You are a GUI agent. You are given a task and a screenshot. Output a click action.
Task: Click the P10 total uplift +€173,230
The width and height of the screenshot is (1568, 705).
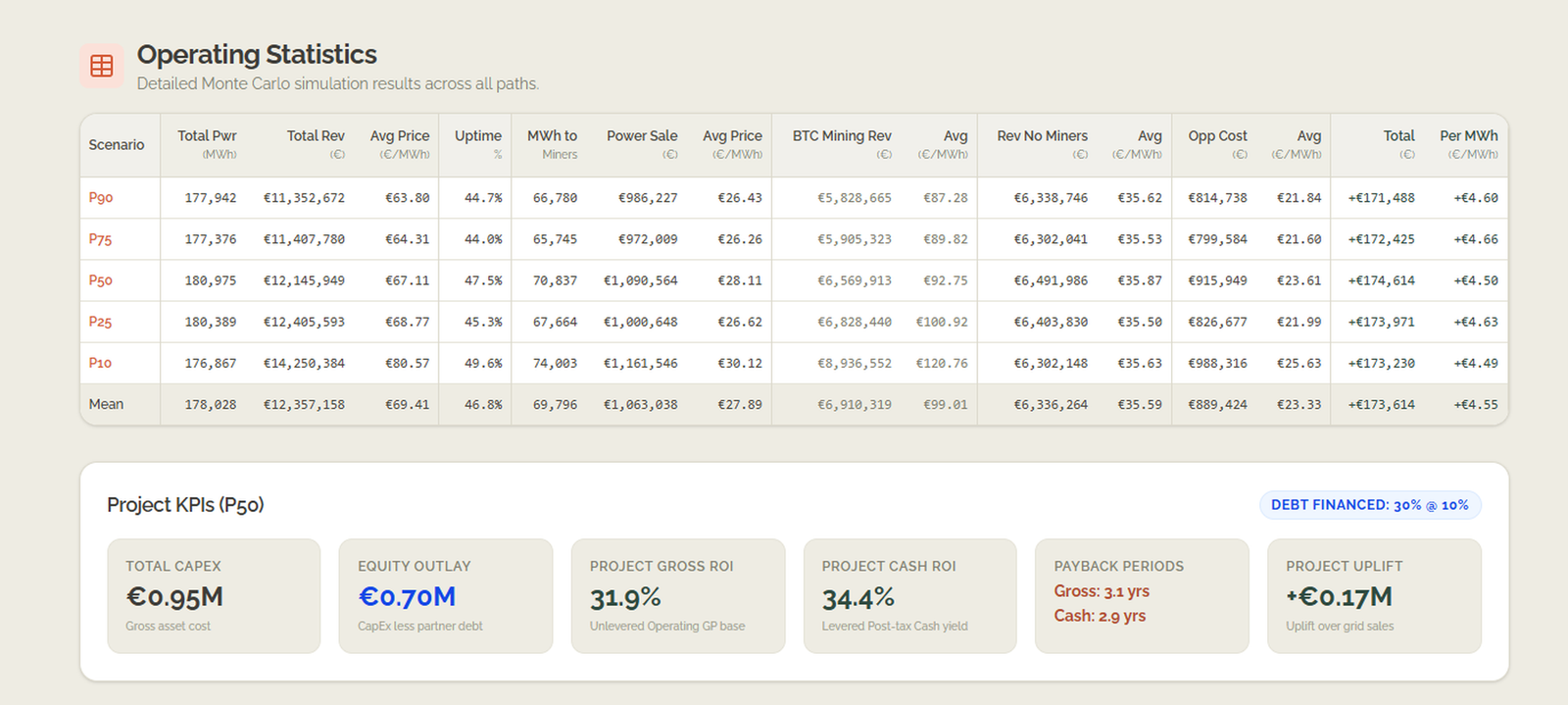(x=1381, y=363)
